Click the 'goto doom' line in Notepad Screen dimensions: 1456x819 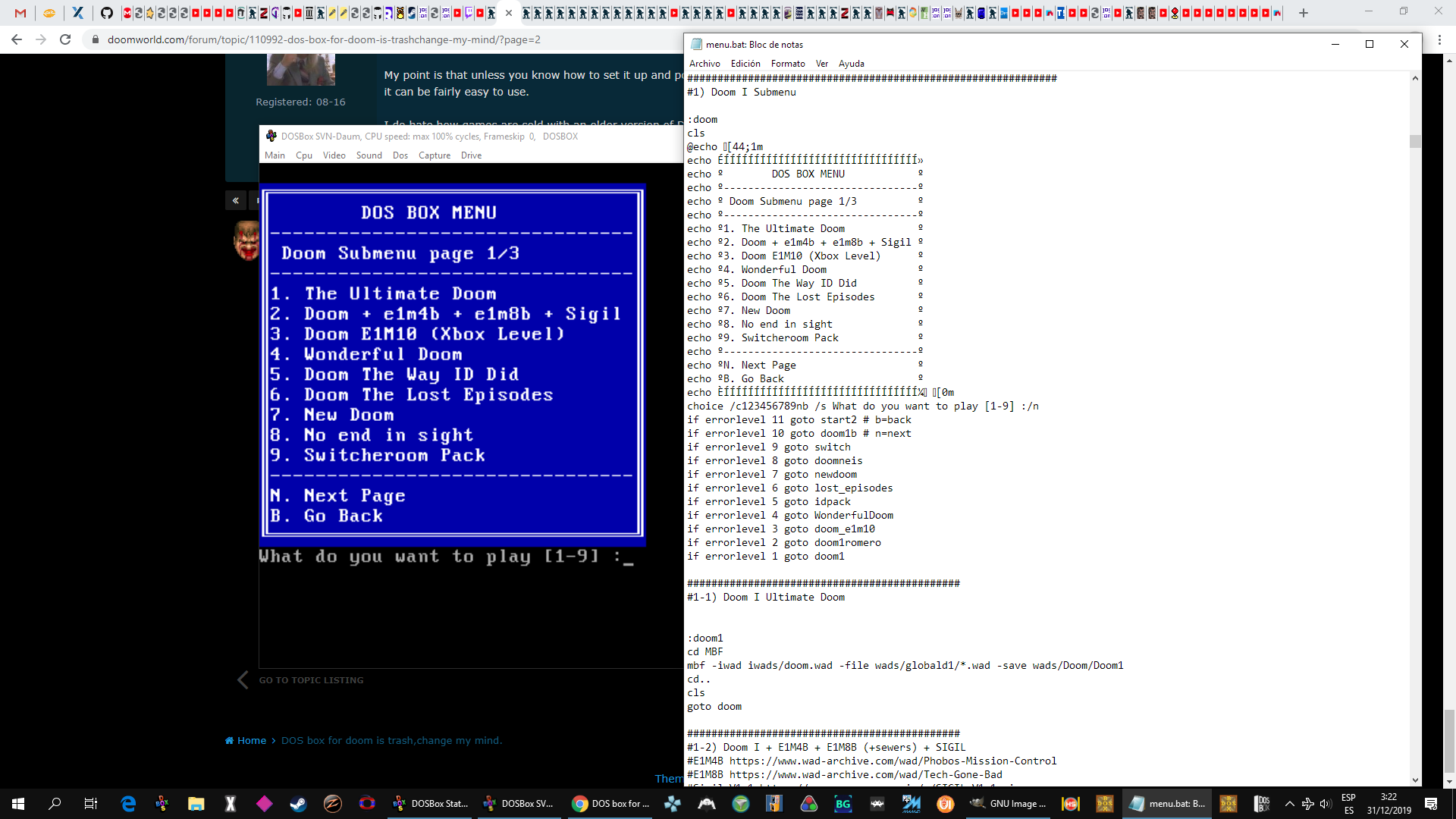tap(714, 707)
